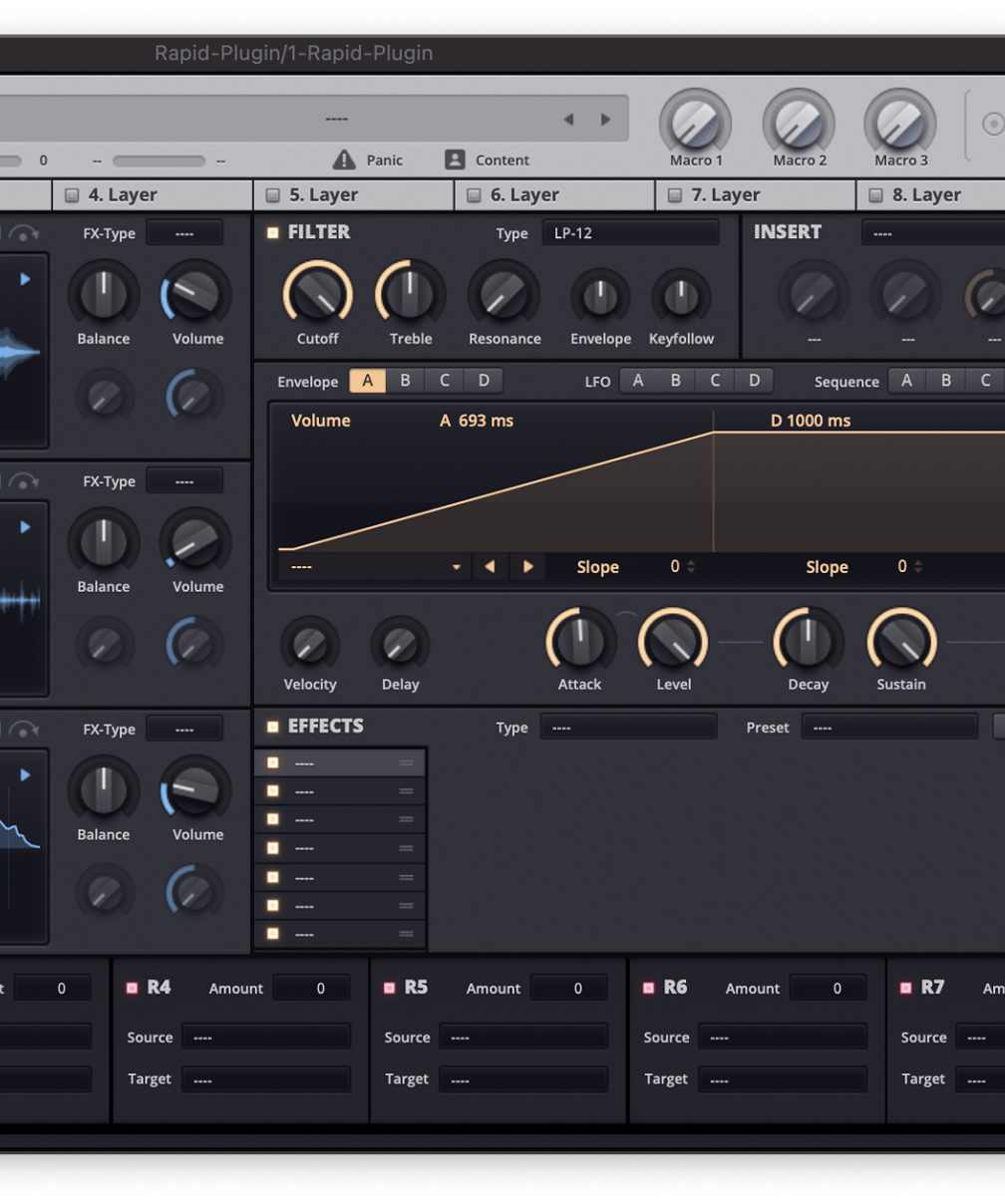1005x1204 pixels.
Task: Click the filter Envelope amount knob
Action: click(x=600, y=297)
